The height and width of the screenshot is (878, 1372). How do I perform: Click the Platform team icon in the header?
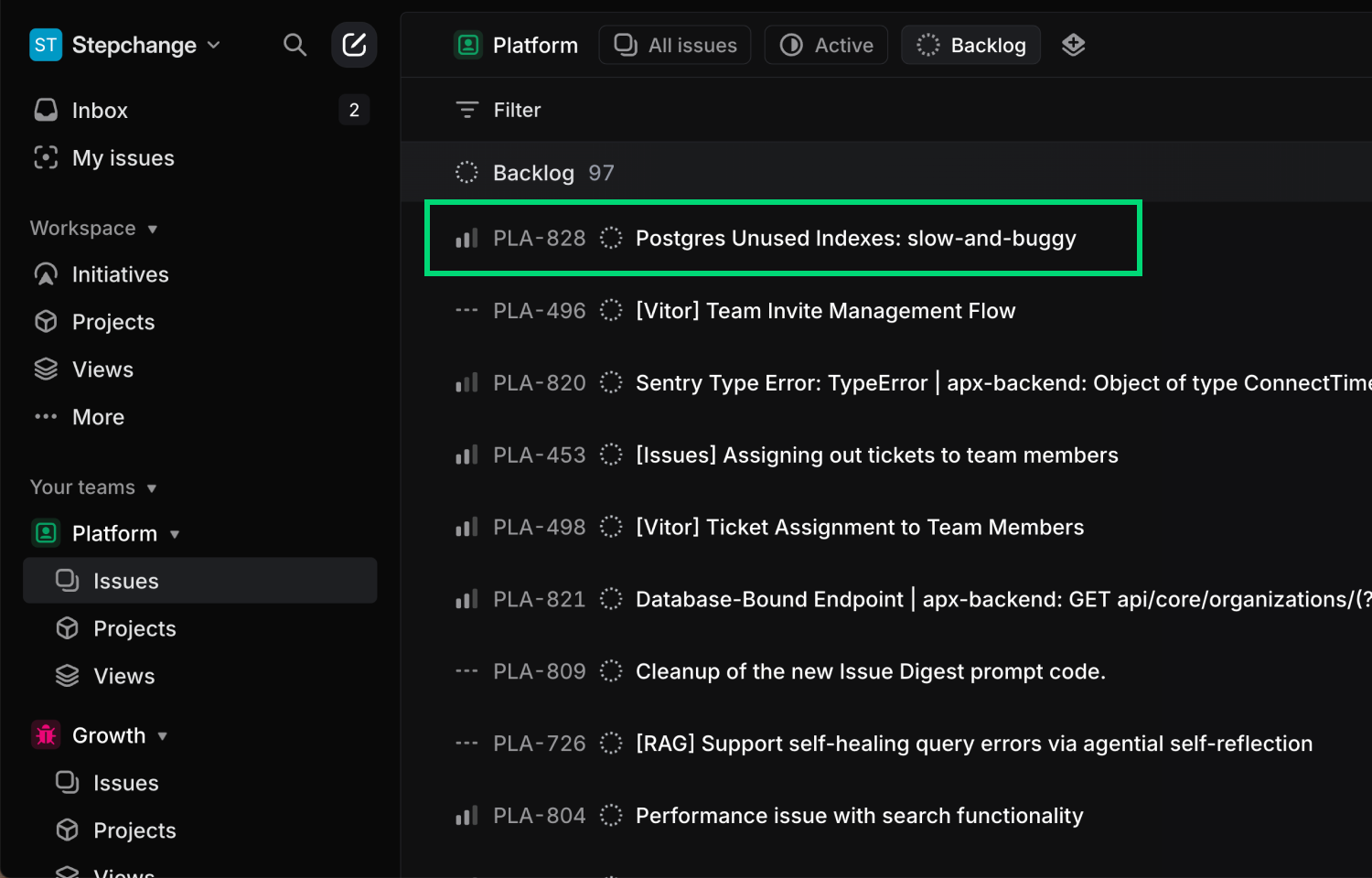467,44
